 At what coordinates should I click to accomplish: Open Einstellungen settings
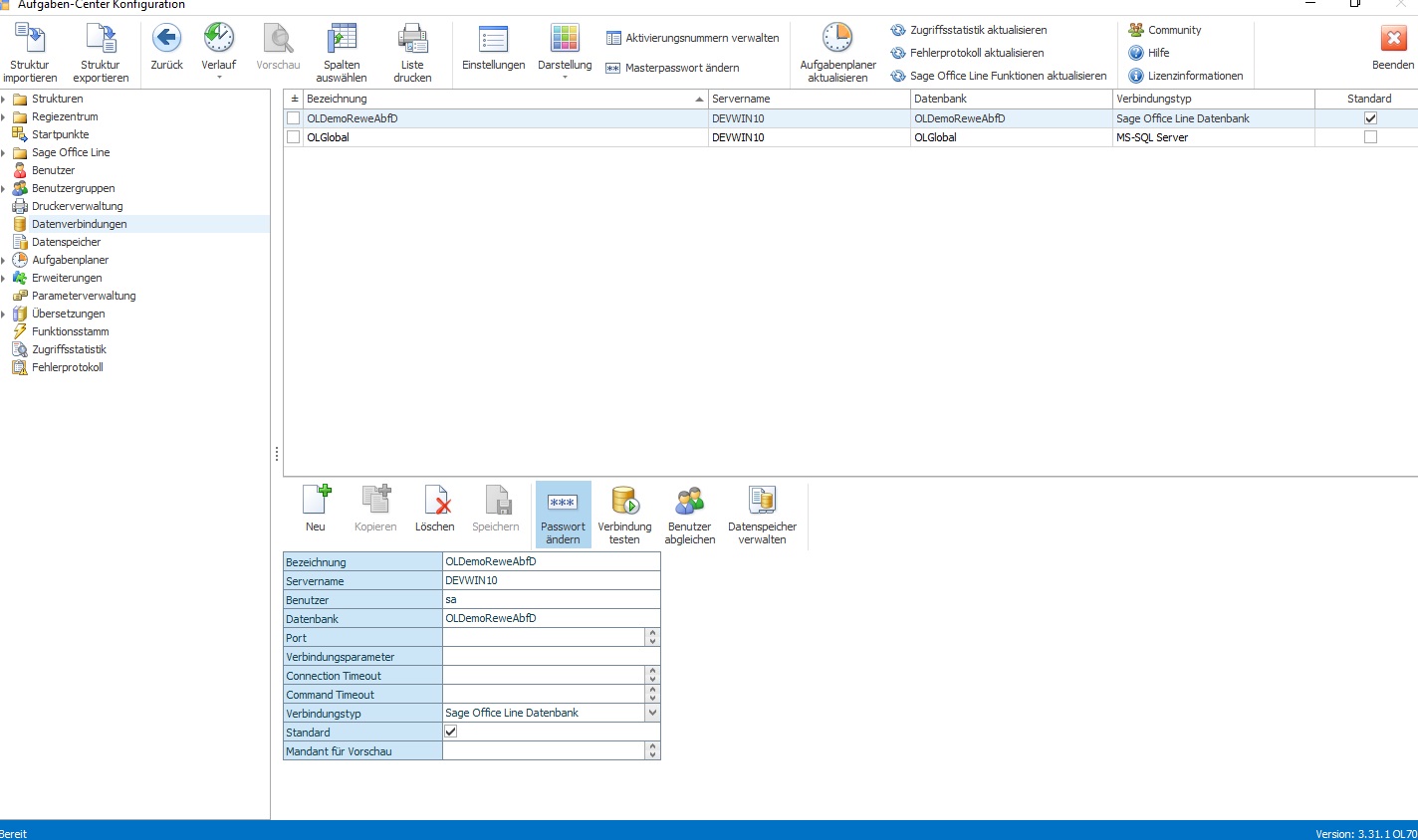(x=494, y=48)
